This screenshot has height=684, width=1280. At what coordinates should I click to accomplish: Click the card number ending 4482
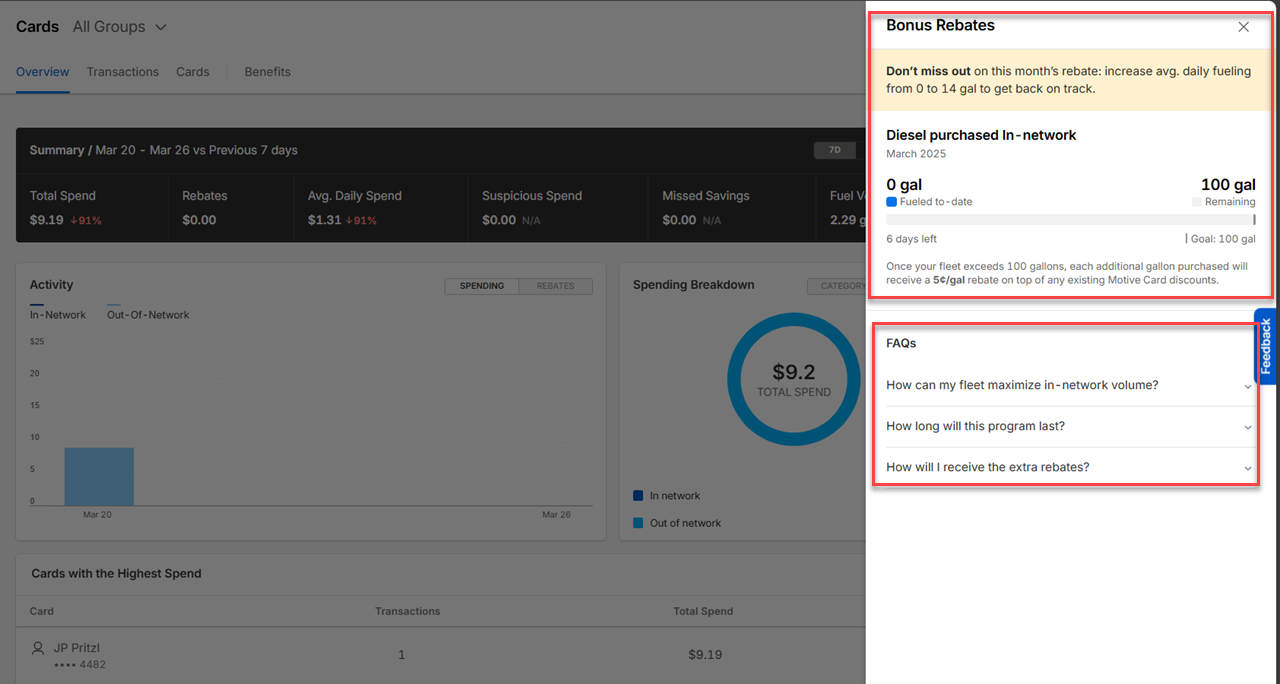80,664
